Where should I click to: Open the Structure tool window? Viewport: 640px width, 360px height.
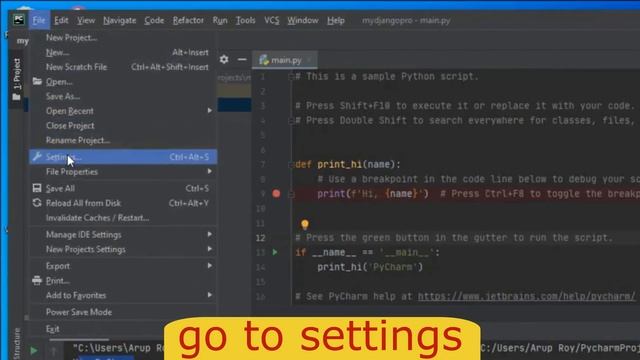[17, 344]
